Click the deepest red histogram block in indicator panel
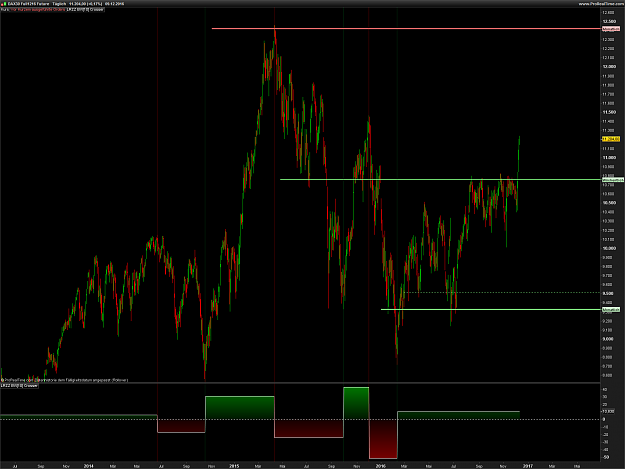Viewport: 625px width, 469px height. [383, 439]
